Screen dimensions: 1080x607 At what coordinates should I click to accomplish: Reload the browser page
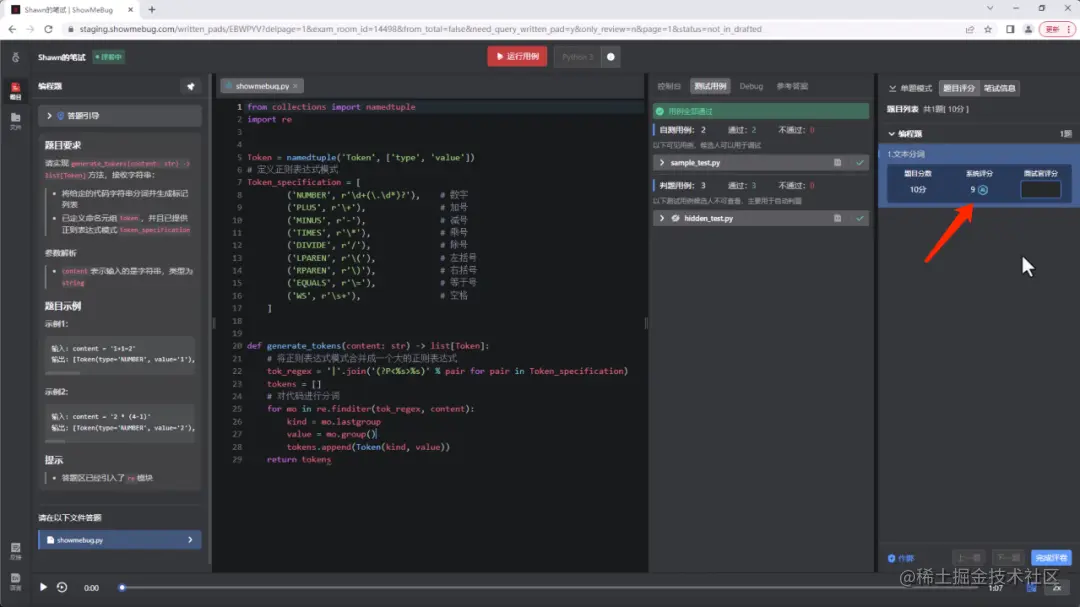(48, 29)
